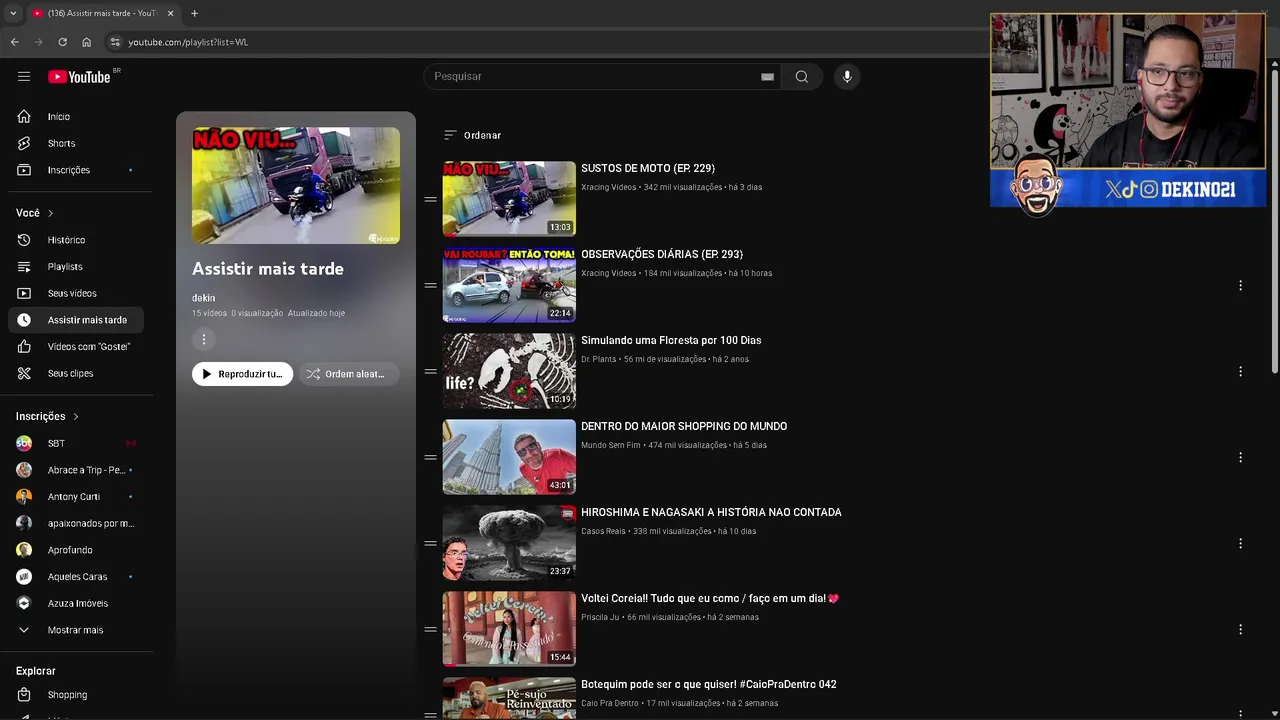Open Ordenar sort dropdown
The width and height of the screenshot is (1280, 720).
tap(472, 135)
